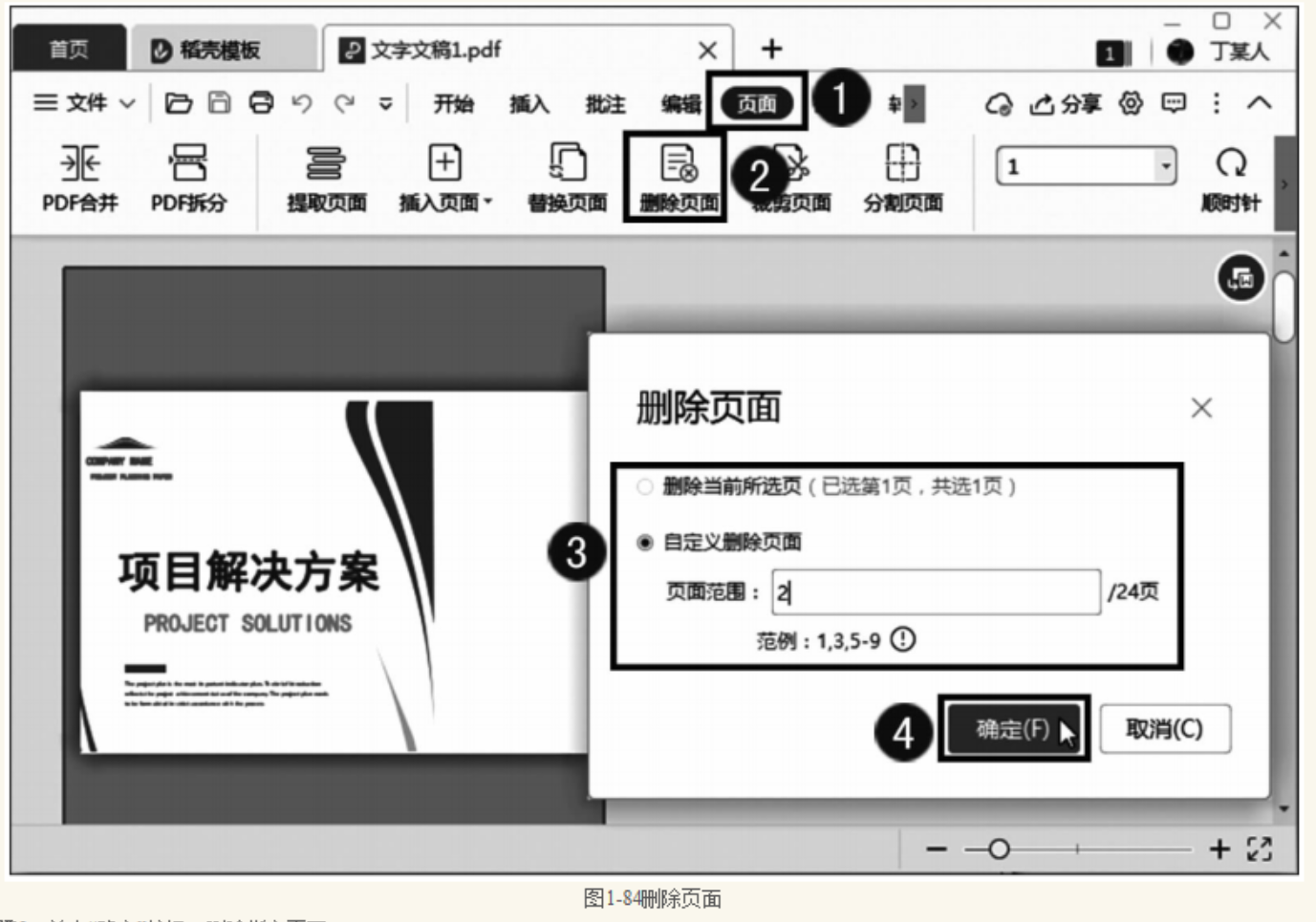Open the 开始 ribbon tab
This screenshot has height=922, width=1316.
pos(453,103)
